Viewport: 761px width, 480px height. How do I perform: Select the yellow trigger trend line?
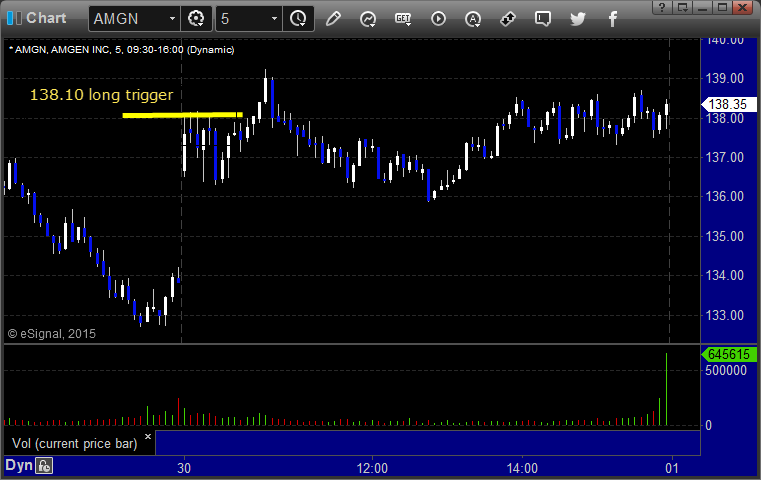click(x=182, y=115)
